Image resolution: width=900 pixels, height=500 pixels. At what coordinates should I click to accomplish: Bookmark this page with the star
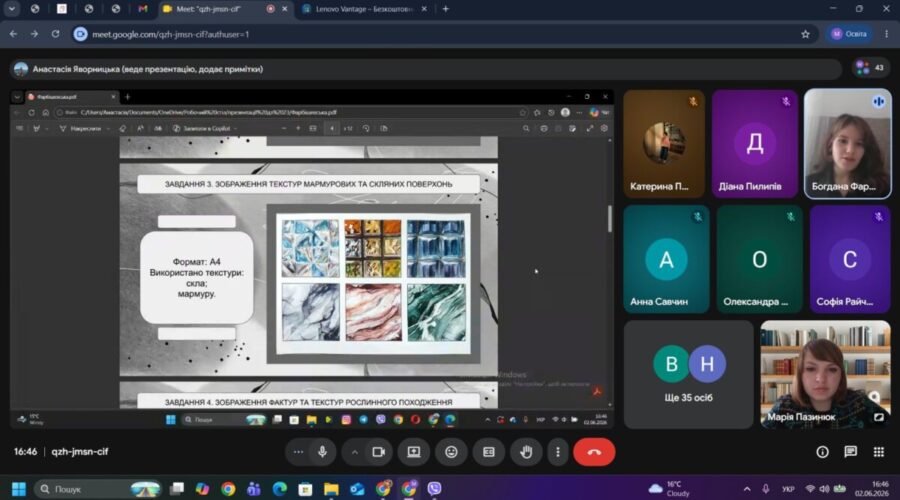pos(805,34)
